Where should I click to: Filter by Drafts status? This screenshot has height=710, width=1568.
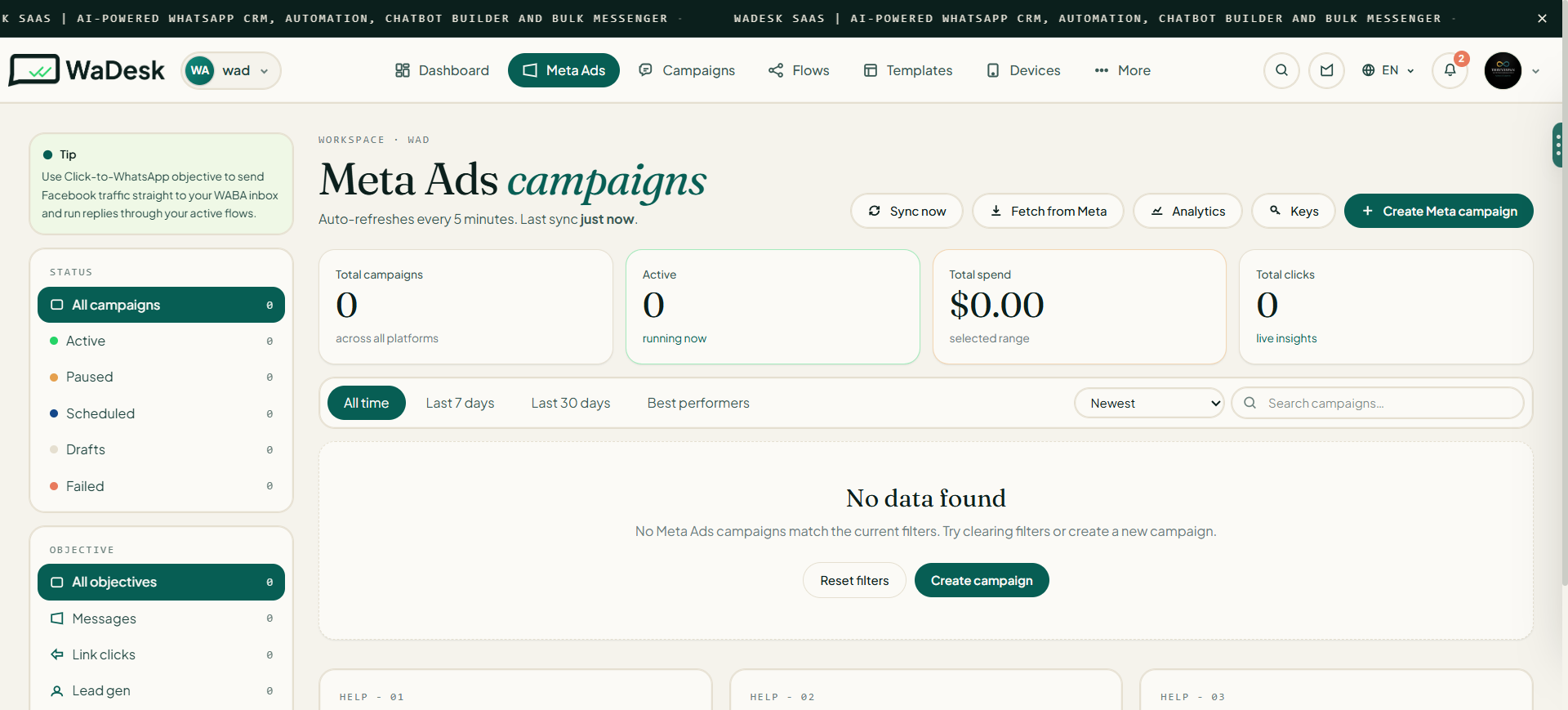161,449
